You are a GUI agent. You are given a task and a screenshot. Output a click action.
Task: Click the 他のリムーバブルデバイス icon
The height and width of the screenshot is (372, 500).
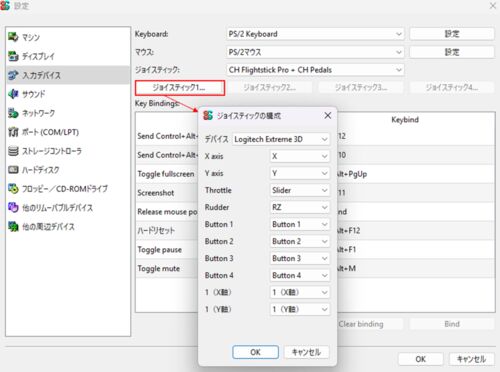[x=13, y=208]
